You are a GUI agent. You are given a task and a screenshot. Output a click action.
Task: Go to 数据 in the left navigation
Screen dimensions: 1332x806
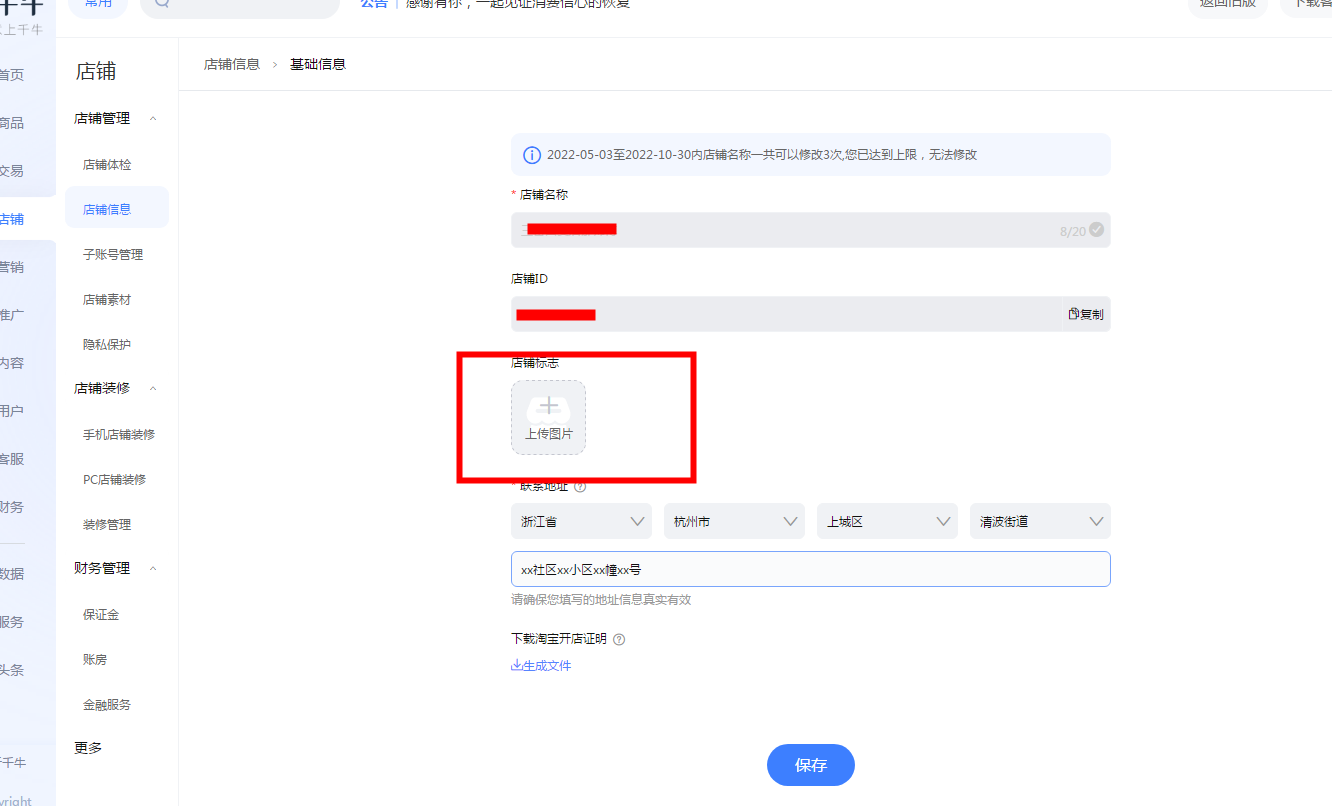12,574
